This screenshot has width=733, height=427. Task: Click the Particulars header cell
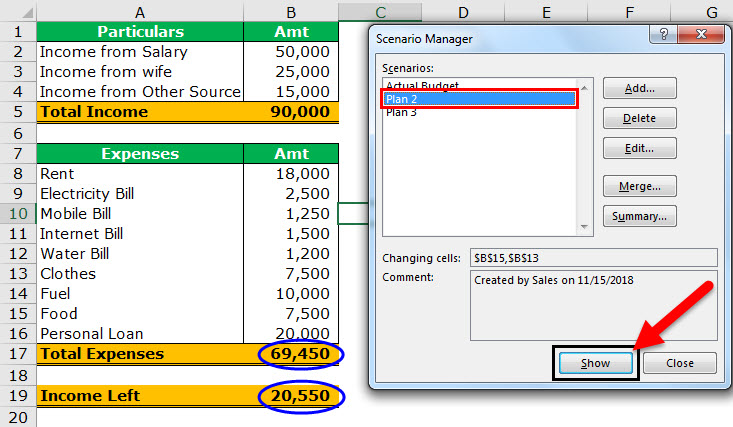coord(140,32)
